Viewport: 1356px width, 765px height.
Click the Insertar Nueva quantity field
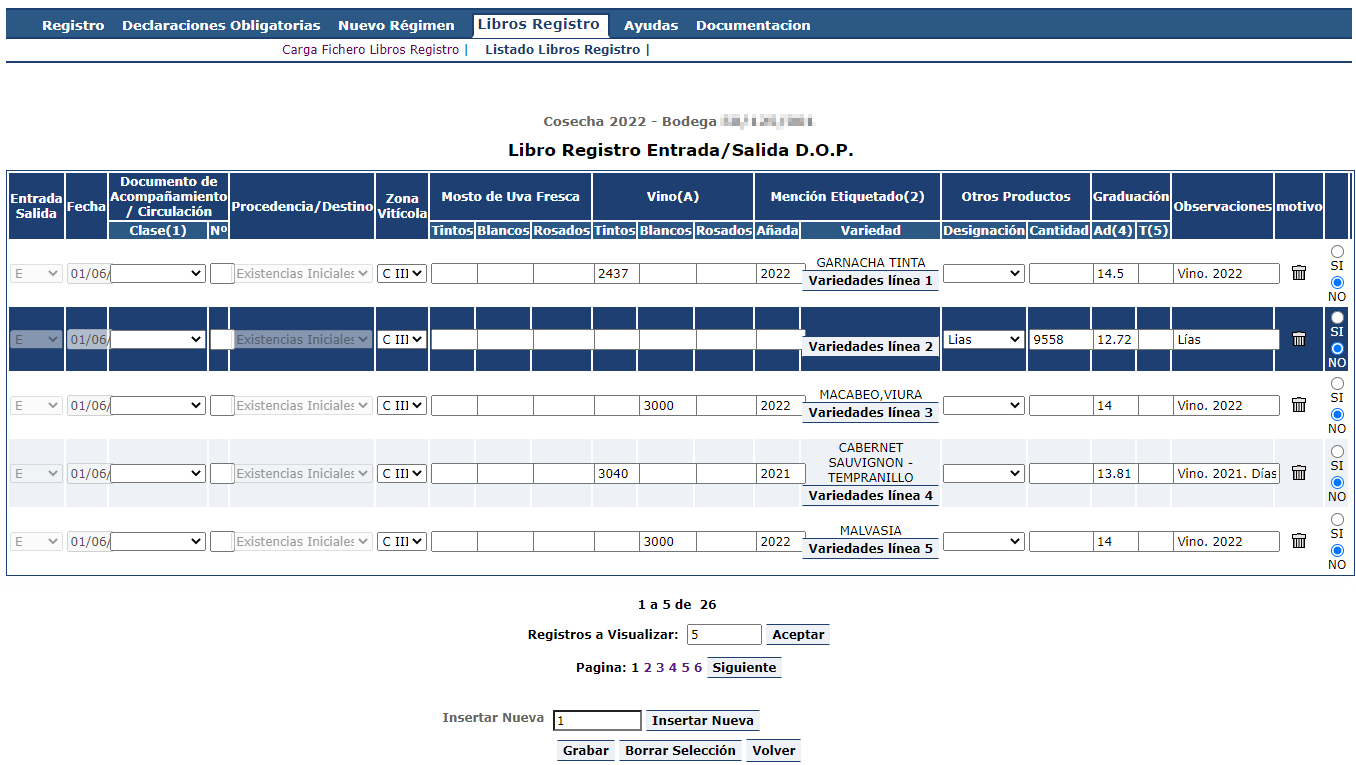click(597, 721)
